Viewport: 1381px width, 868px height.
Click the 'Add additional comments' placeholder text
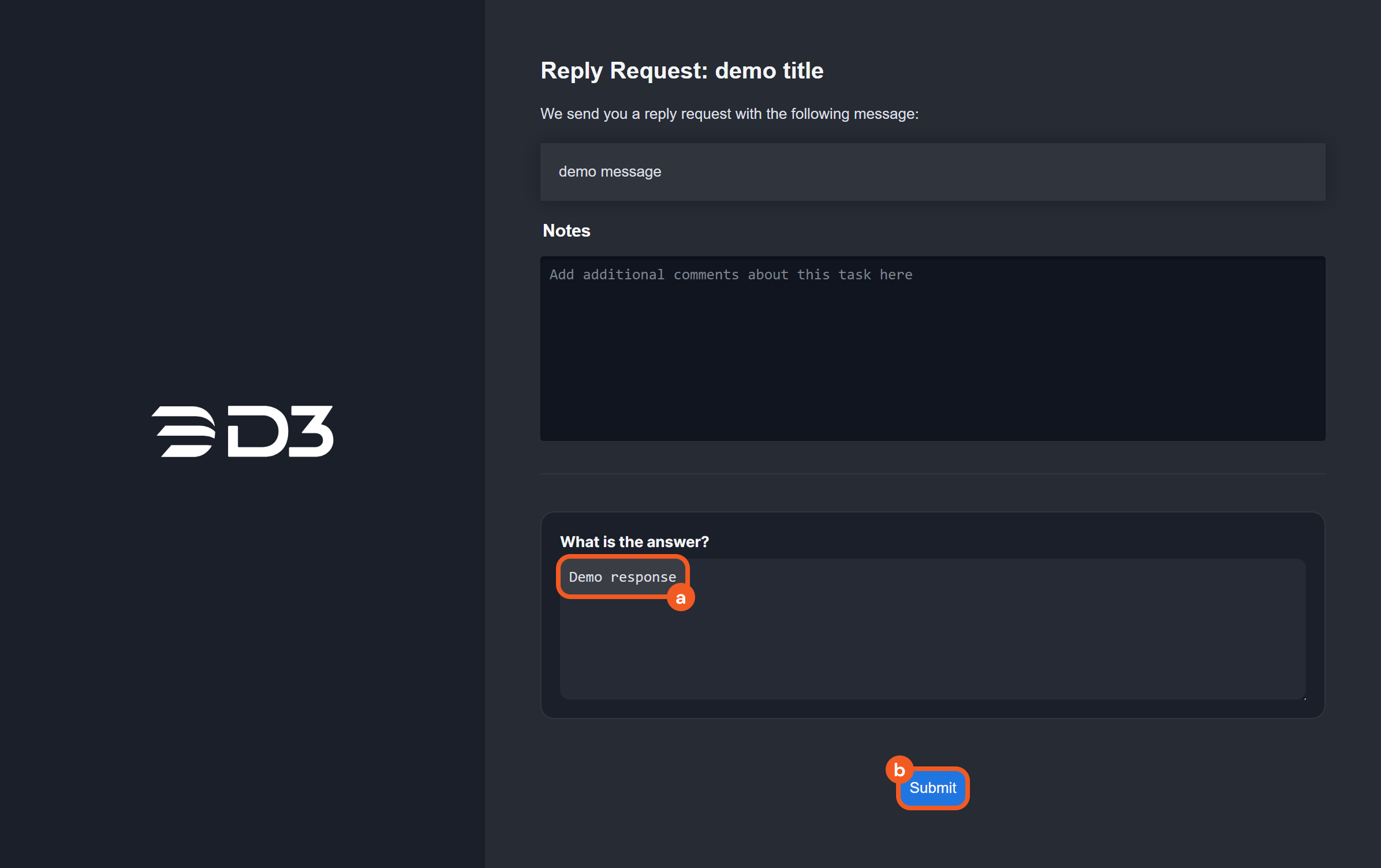pyautogui.click(x=730, y=275)
